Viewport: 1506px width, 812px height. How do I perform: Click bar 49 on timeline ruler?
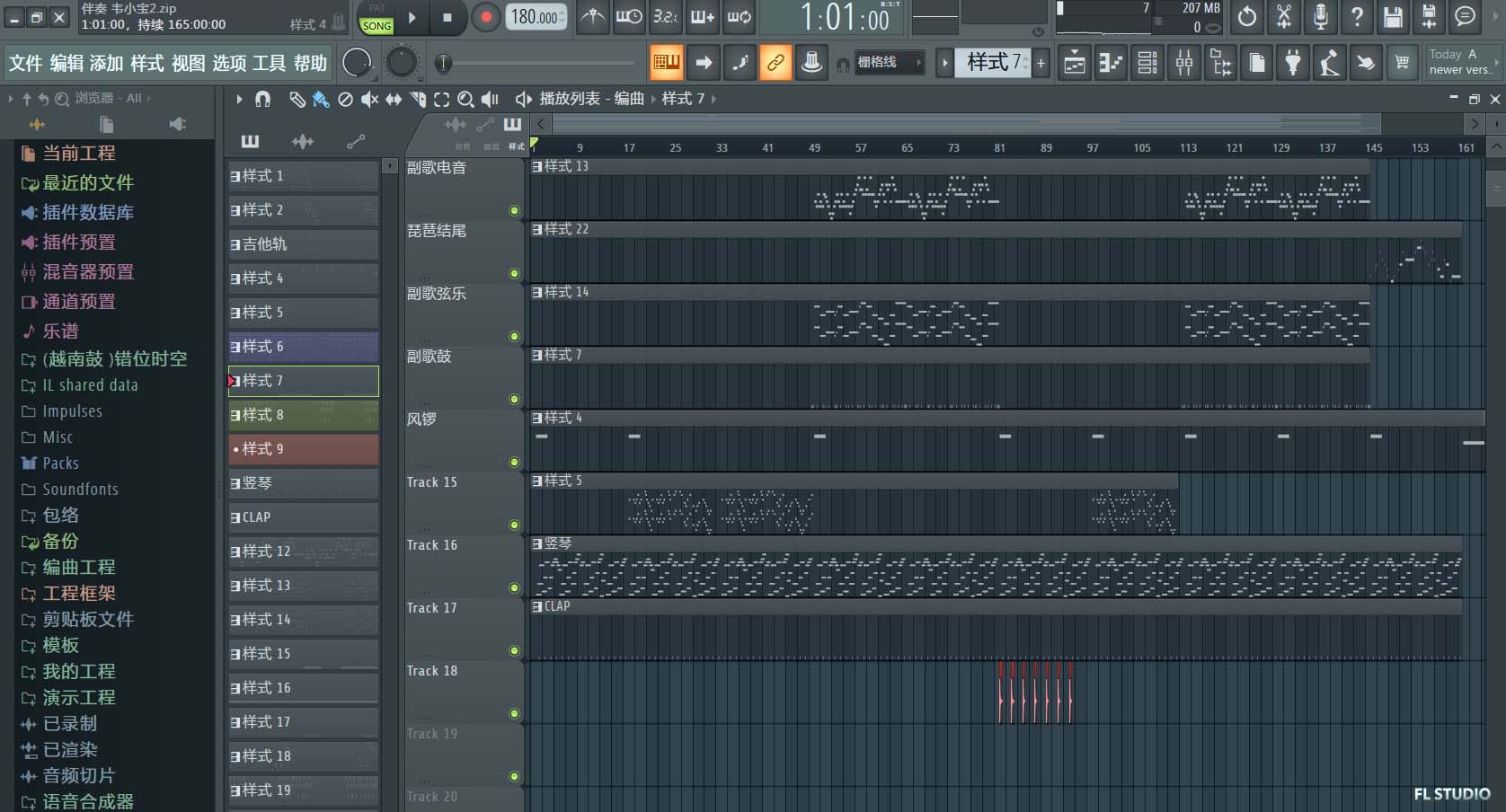tap(814, 147)
